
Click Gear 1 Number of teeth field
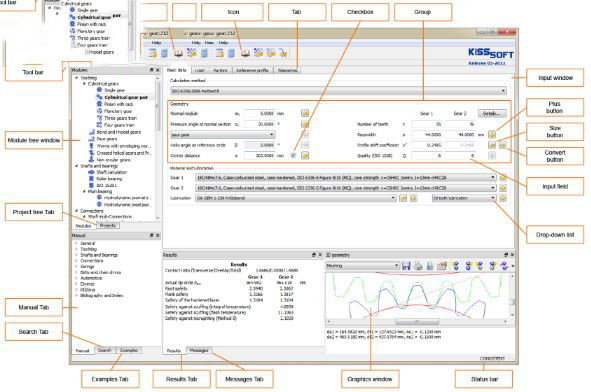427,124
